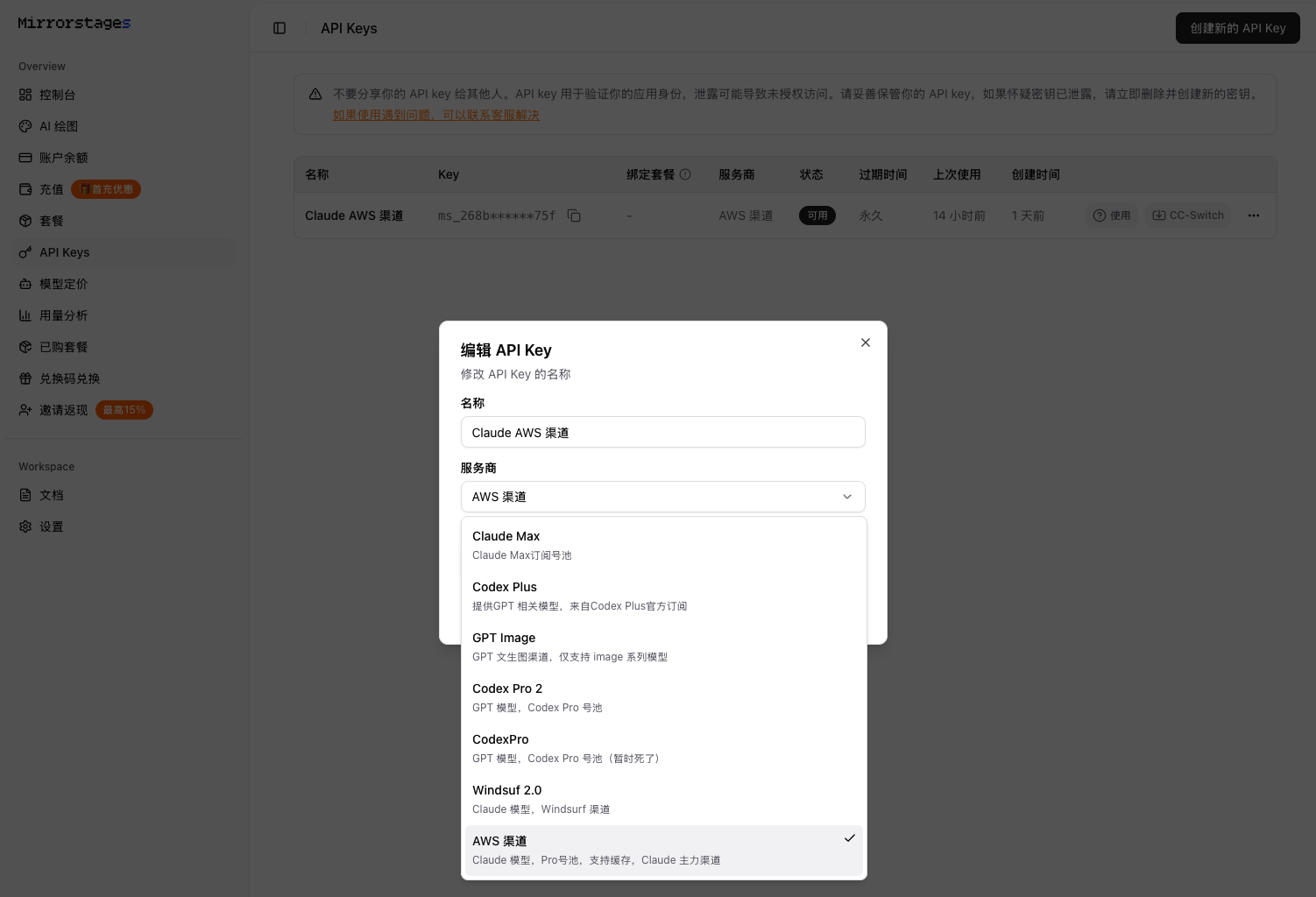Click the AI 绘图 palette icon

[25, 126]
